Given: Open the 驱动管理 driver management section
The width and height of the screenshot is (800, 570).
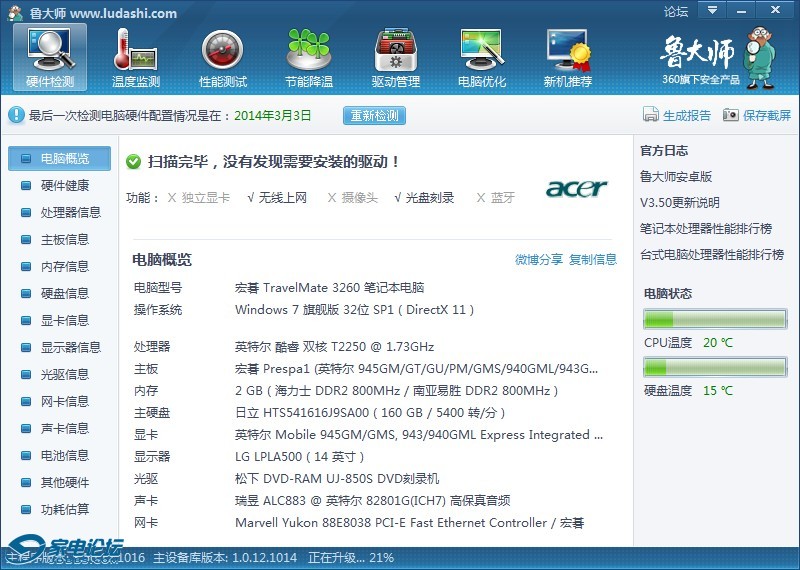Looking at the screenshot, I should [x=395, y=56].
